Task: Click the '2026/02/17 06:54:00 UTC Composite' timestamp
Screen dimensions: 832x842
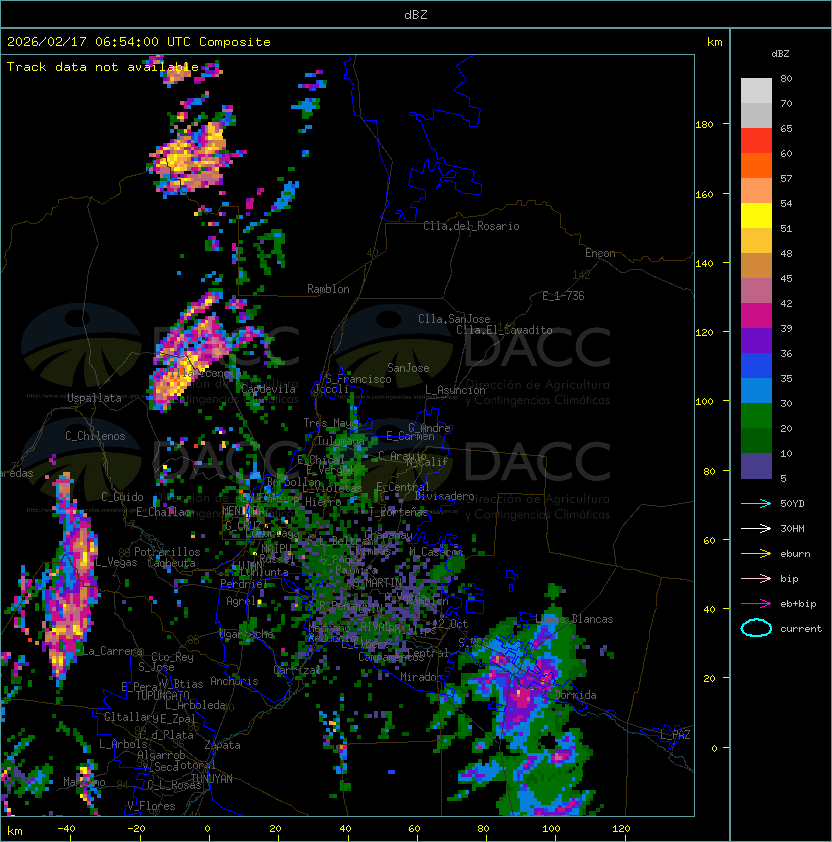Action: (139, 42)
